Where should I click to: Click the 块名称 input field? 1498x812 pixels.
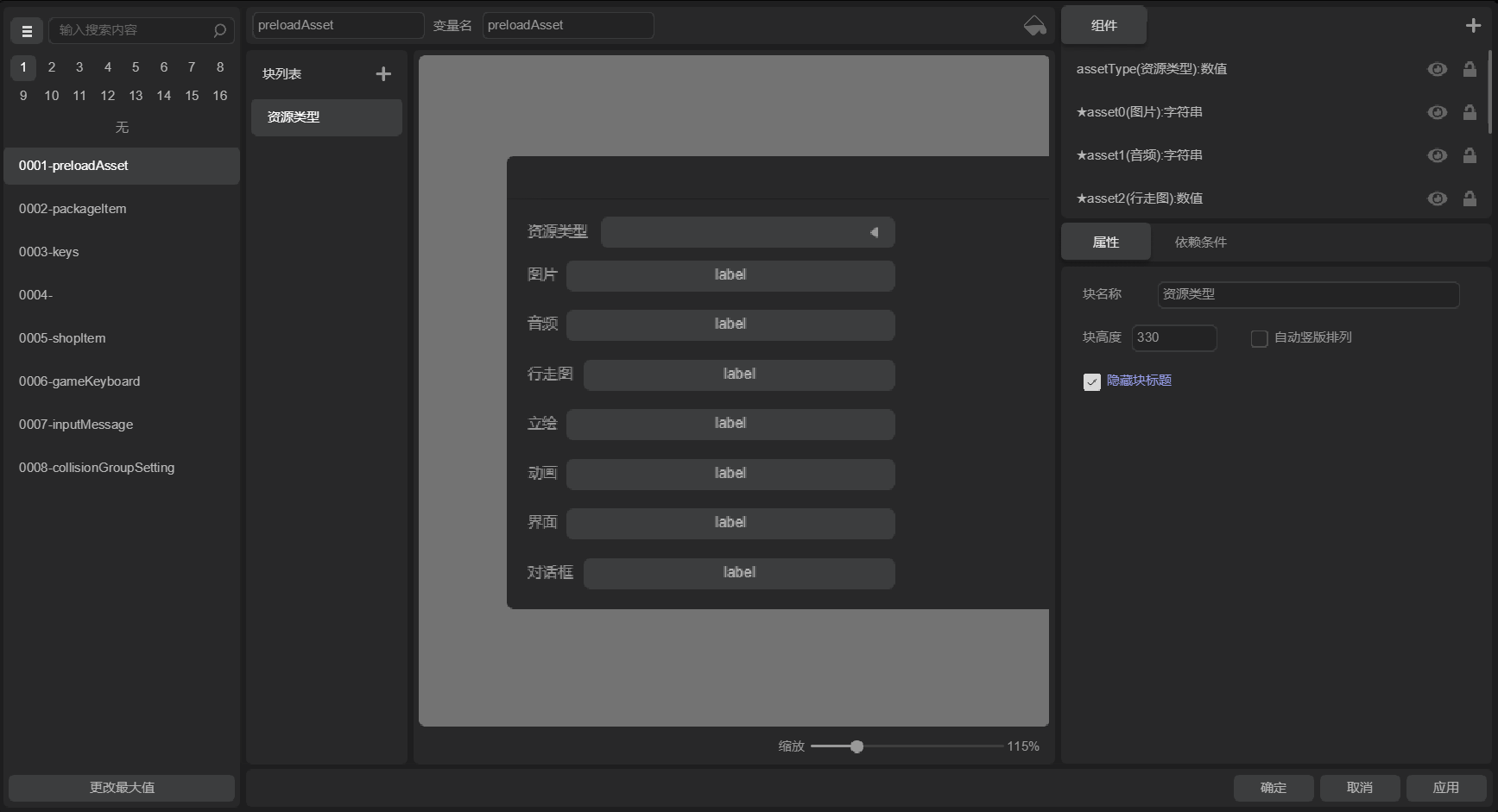coord(1308,295)
